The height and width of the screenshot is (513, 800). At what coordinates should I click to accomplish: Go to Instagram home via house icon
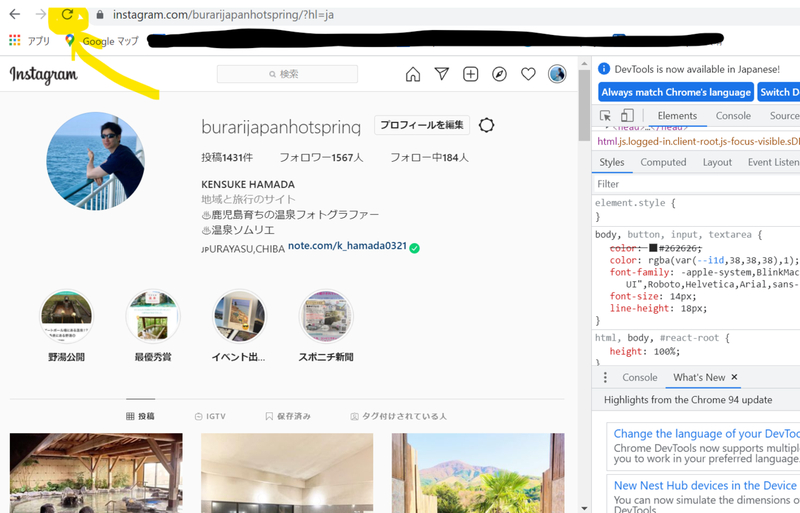tap(413, 74)
